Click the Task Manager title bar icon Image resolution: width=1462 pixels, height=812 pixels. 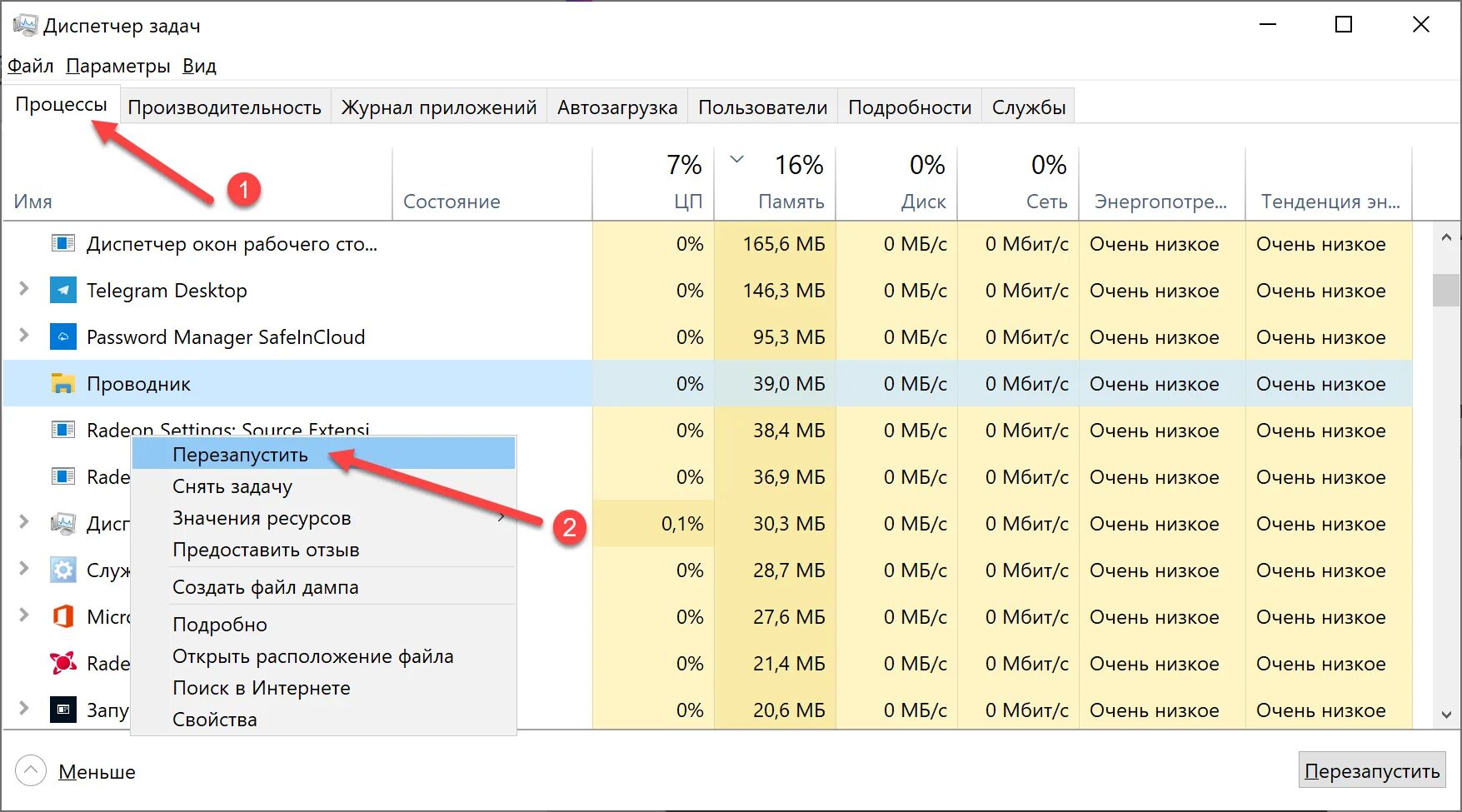pyautogui.click(x=25, y=25)
